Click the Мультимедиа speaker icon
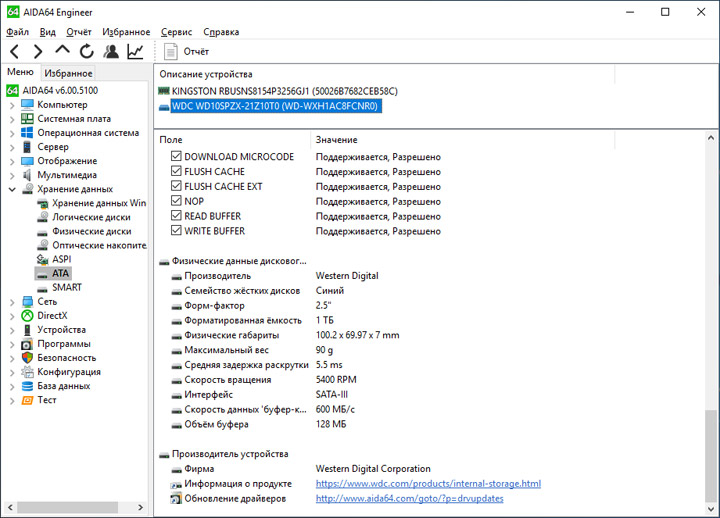Viewport: 720px width, 518px height. pyautogui.click(x=27, y=175)
